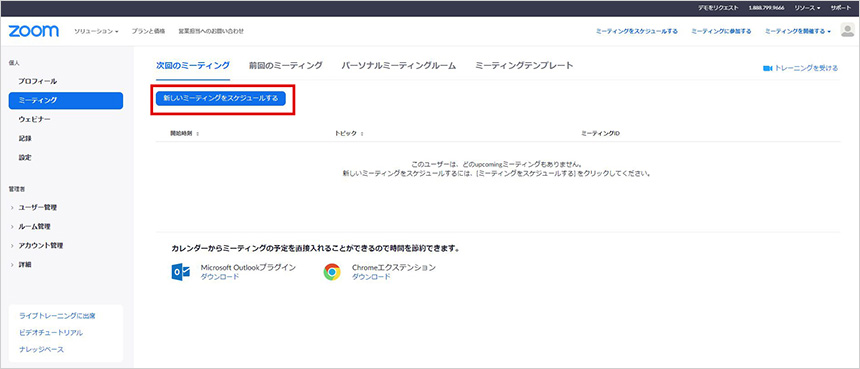Viewport: 860px width, 369px height.
Task: Click サポート in top bar
Action: 841,8
